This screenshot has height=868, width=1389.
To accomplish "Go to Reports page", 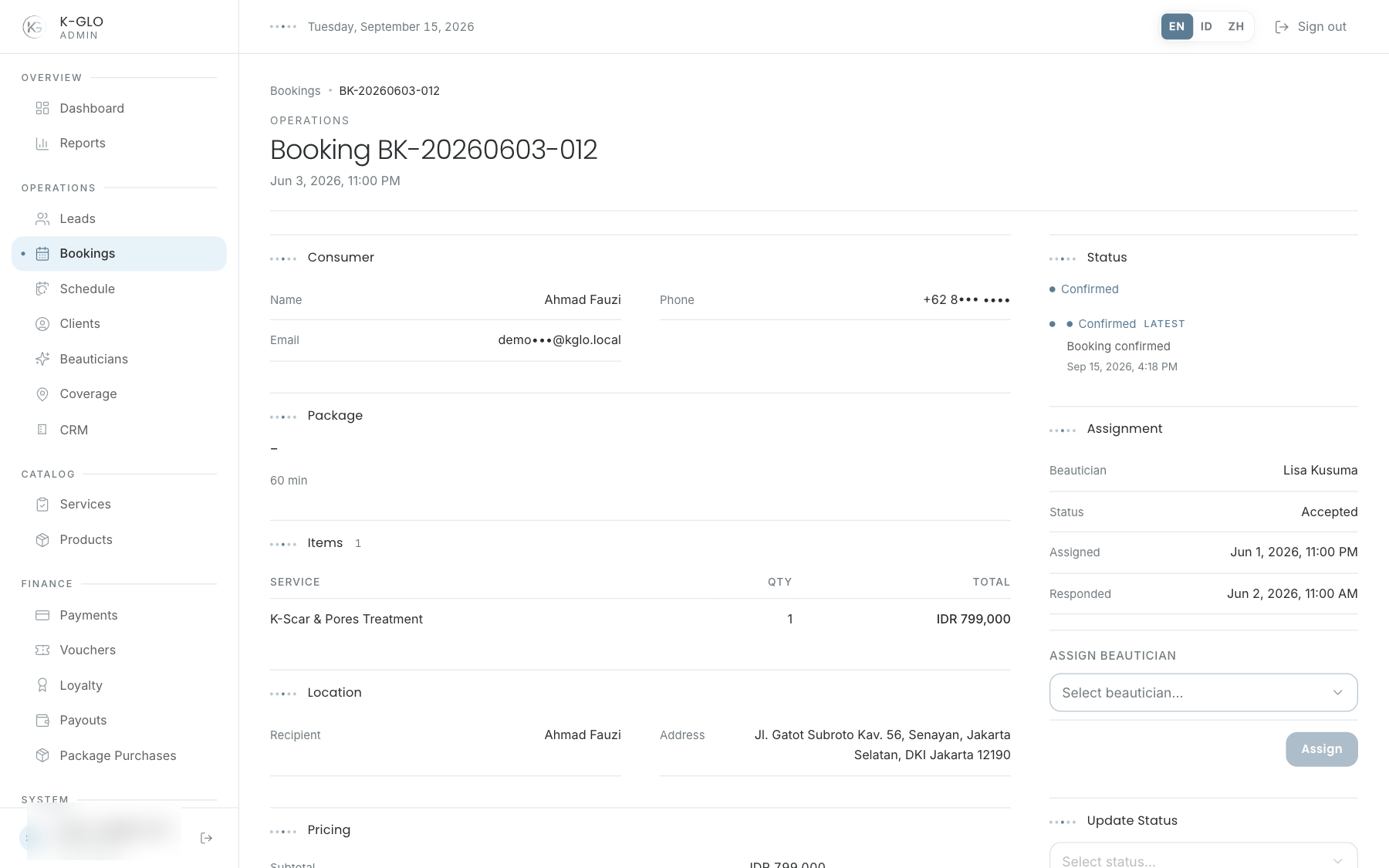I will point(119,144).
